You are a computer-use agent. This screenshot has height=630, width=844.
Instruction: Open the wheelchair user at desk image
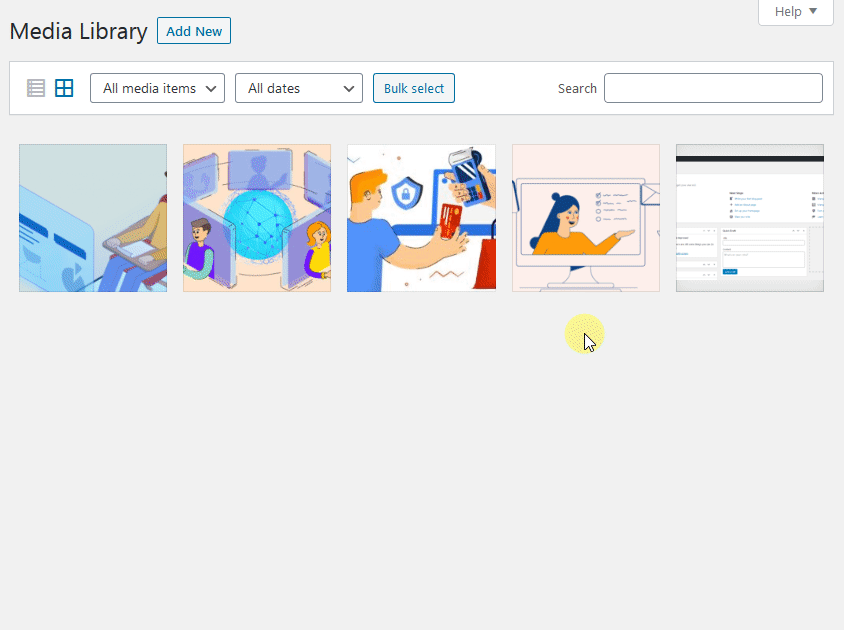(93, 218)
